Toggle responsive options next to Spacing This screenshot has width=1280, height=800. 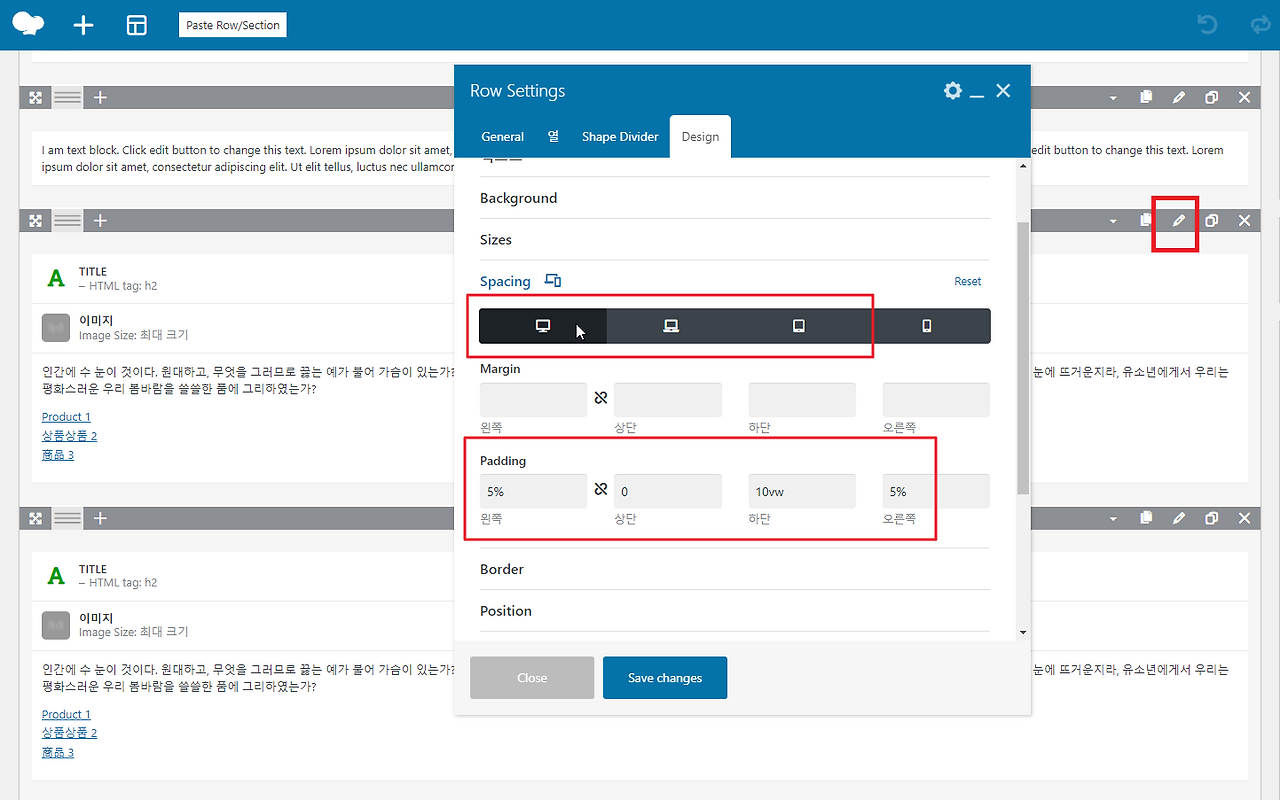coord(553,281)
